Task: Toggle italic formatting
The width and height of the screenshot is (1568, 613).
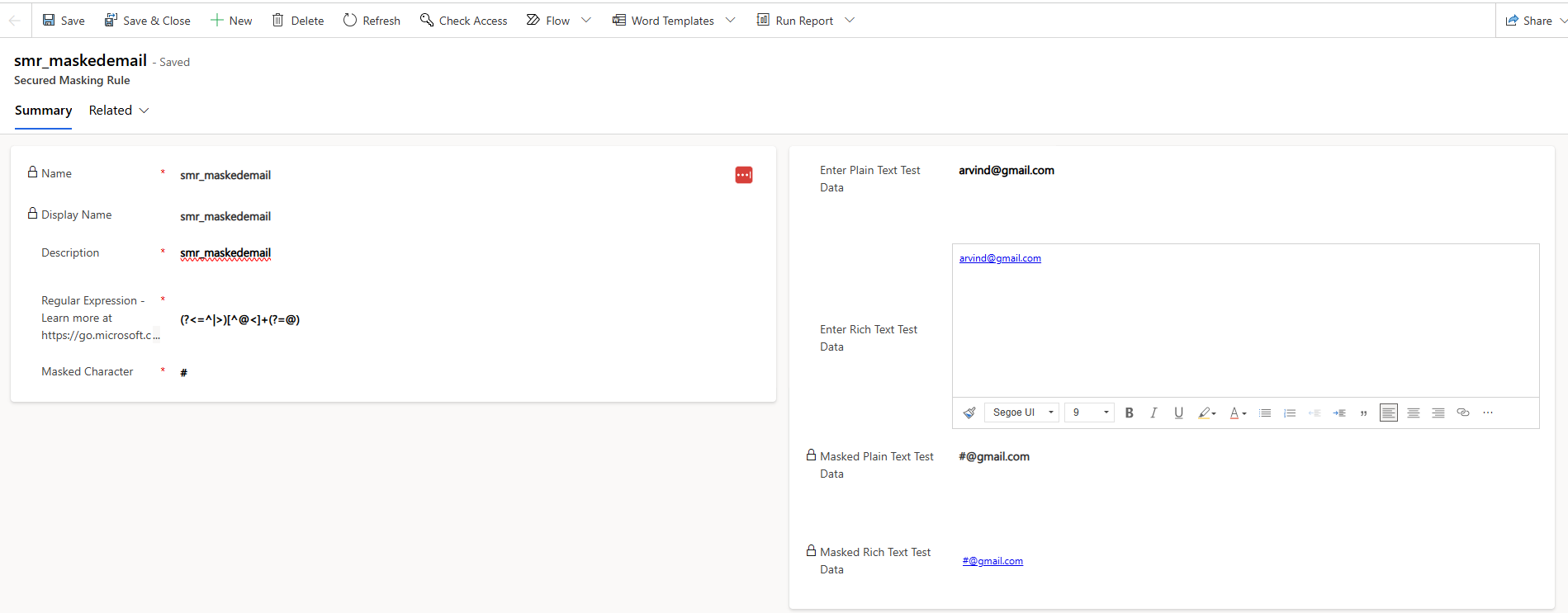Action: [1153, 413]
